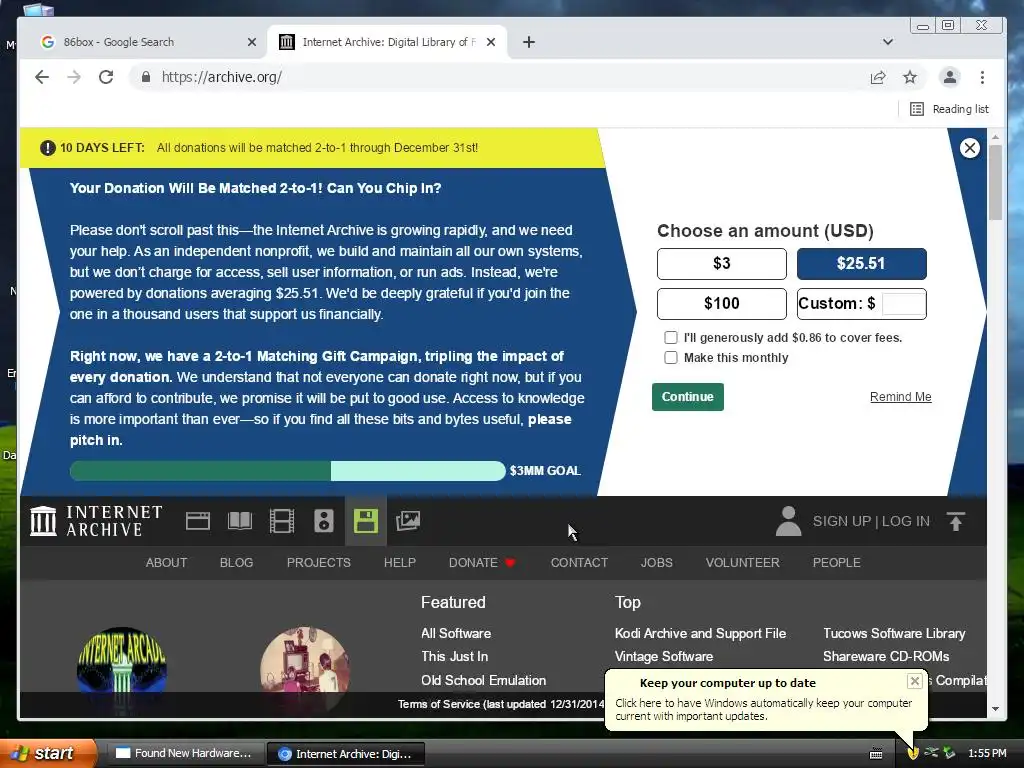Open the PEOPLE menu item

[x=837, y=563]
